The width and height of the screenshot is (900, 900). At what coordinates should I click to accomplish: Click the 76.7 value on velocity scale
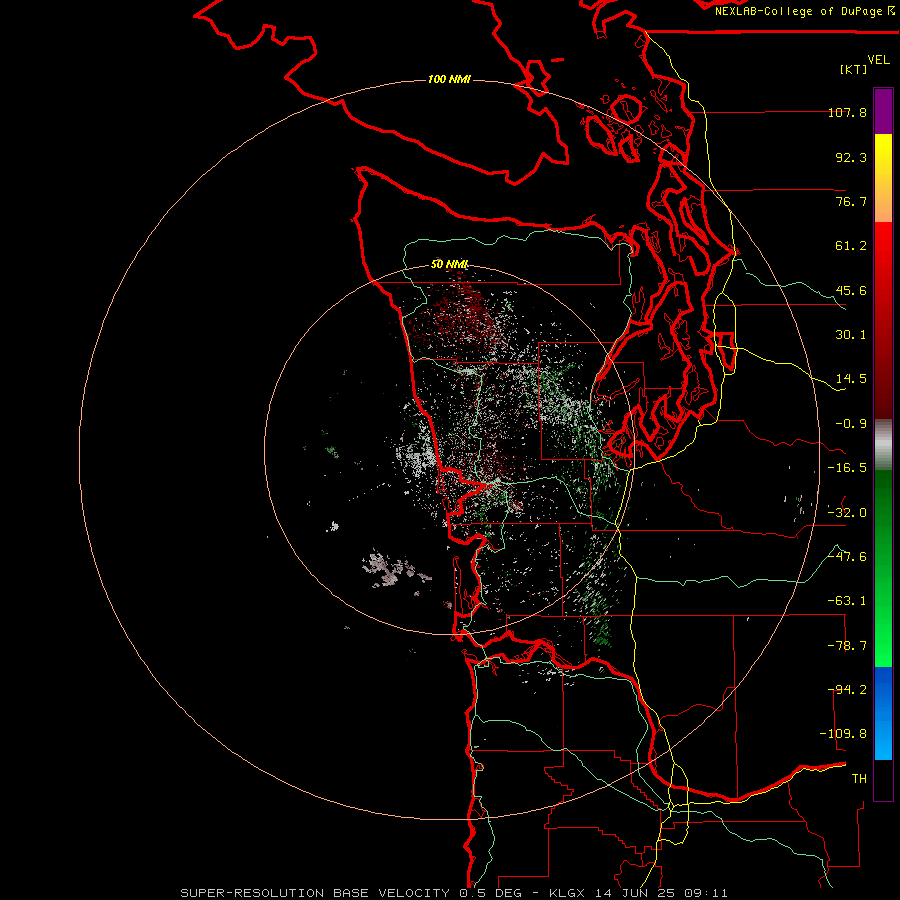tap(851, 201)
